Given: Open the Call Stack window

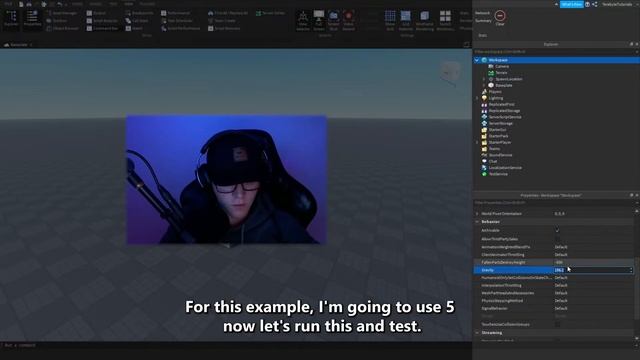Looking at the screenshot, I should (137, 20).
